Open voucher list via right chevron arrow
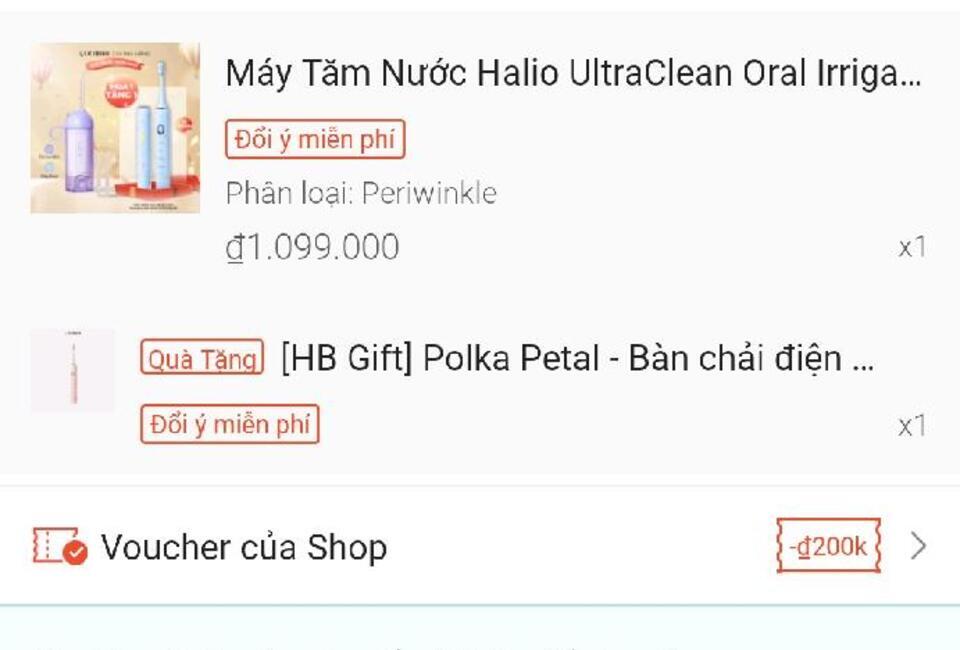Screen dimensions: 960x650 918,546
